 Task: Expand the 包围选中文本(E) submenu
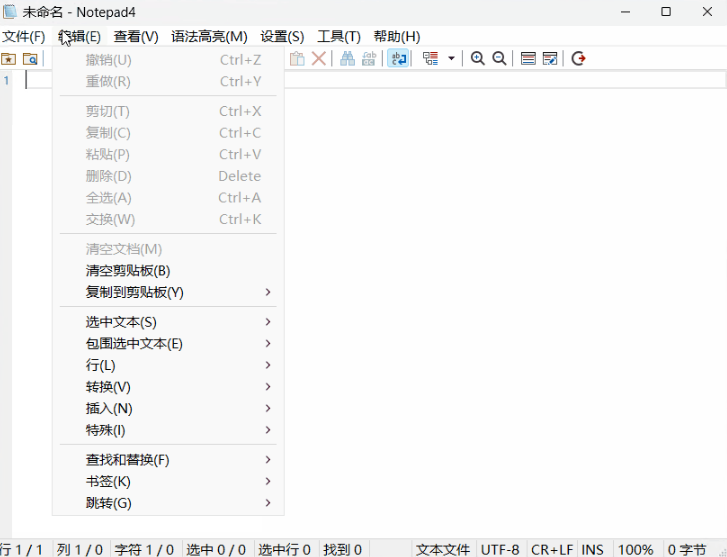[168, 344]
